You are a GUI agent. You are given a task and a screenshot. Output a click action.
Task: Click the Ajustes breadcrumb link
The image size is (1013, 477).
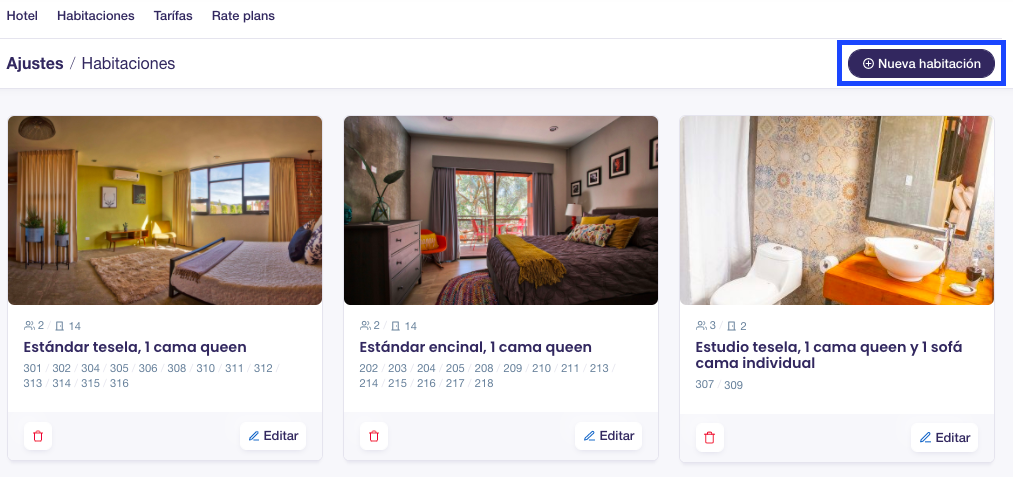(35, 63)
